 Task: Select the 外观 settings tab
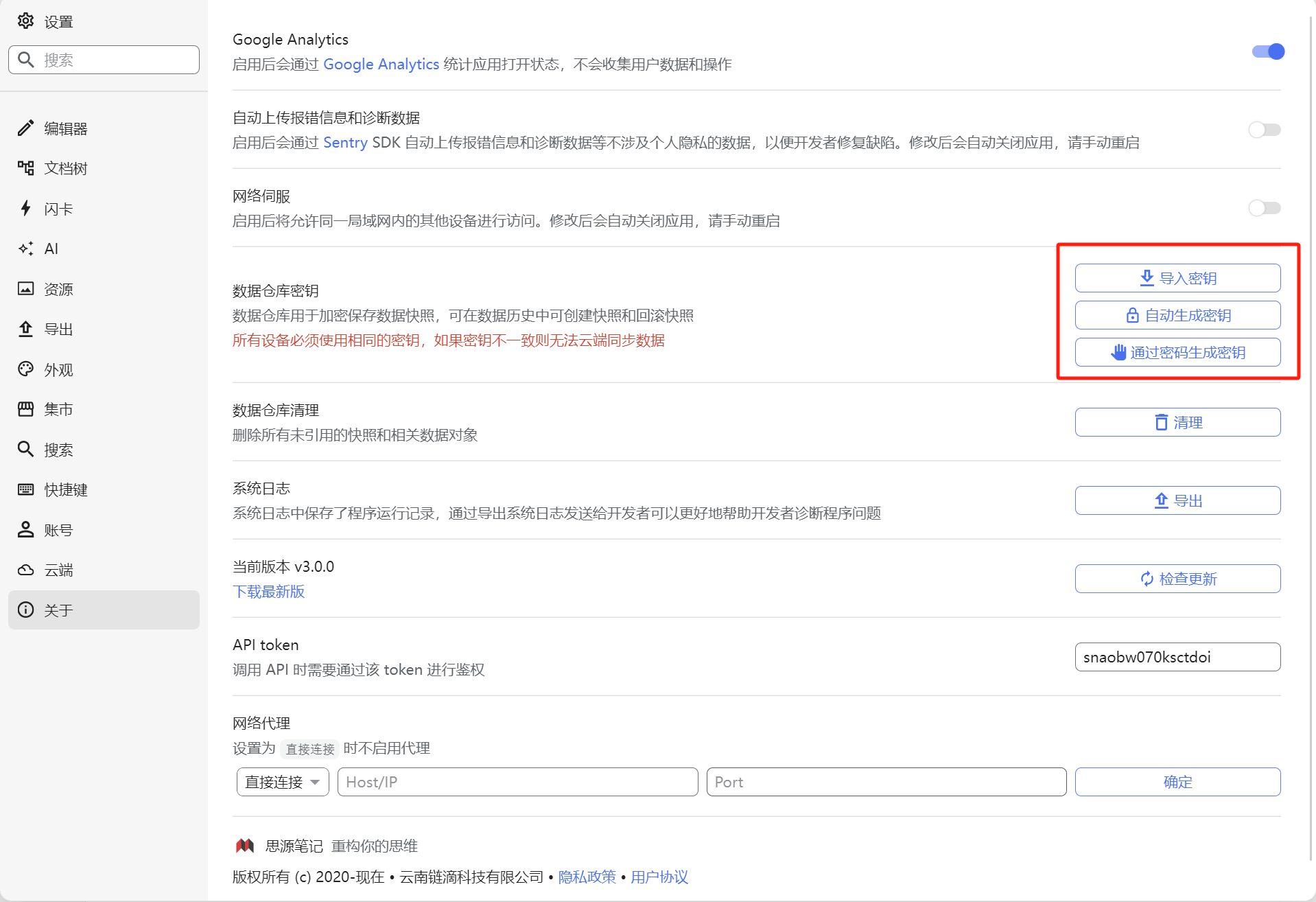click(x=104, y=369)
